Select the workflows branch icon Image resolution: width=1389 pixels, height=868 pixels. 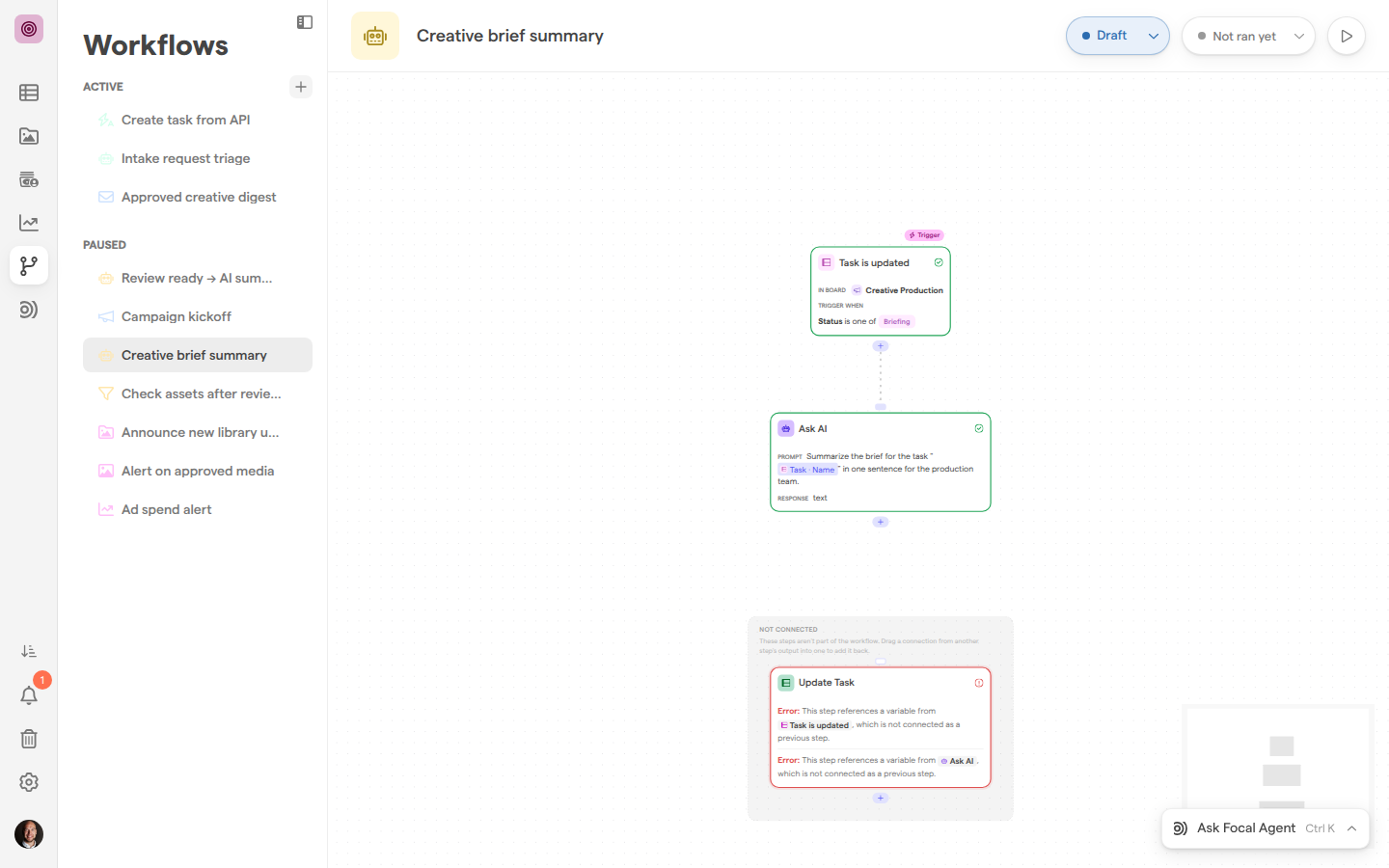tap(29, 265)
